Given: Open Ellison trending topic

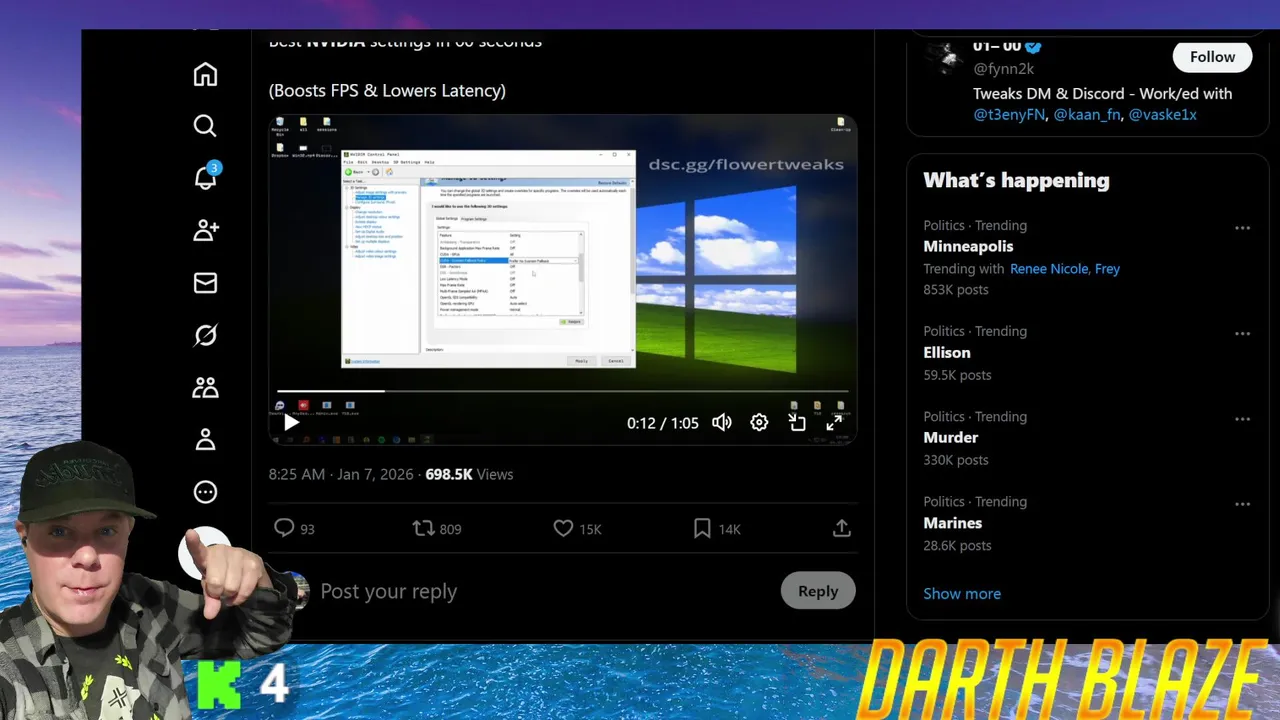Looking at the screenshot, I should click(x=947, y=352).
